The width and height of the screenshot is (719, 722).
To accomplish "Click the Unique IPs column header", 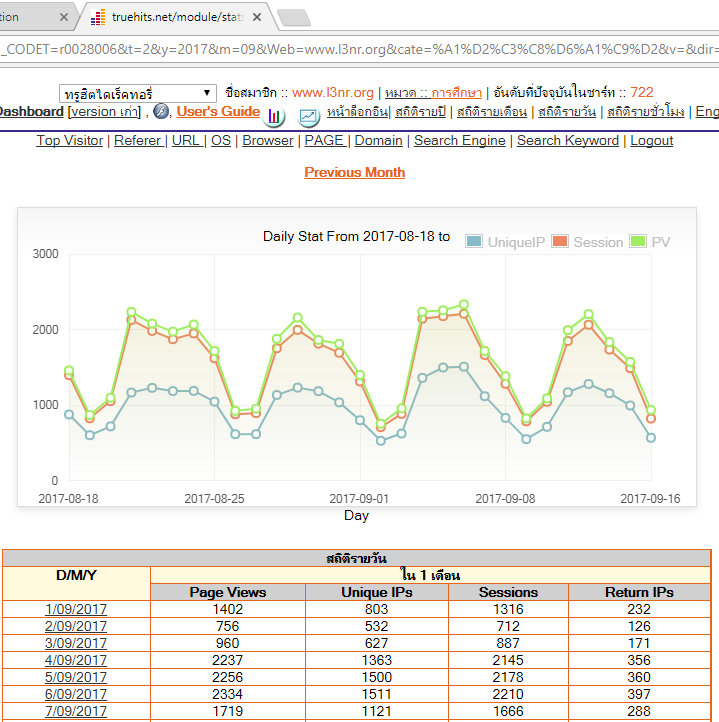I will [x=377, y=592].
